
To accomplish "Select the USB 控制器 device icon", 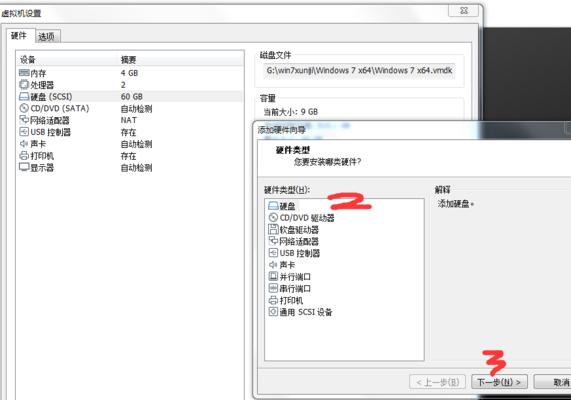I will [x=24, y=132].
